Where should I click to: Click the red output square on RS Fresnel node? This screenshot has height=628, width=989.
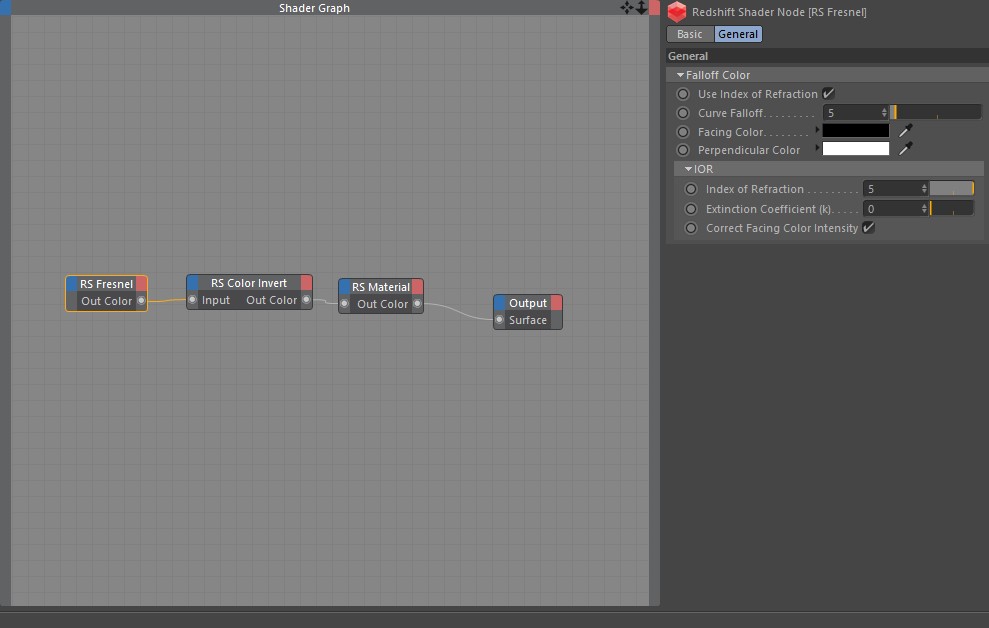[141, 284]
